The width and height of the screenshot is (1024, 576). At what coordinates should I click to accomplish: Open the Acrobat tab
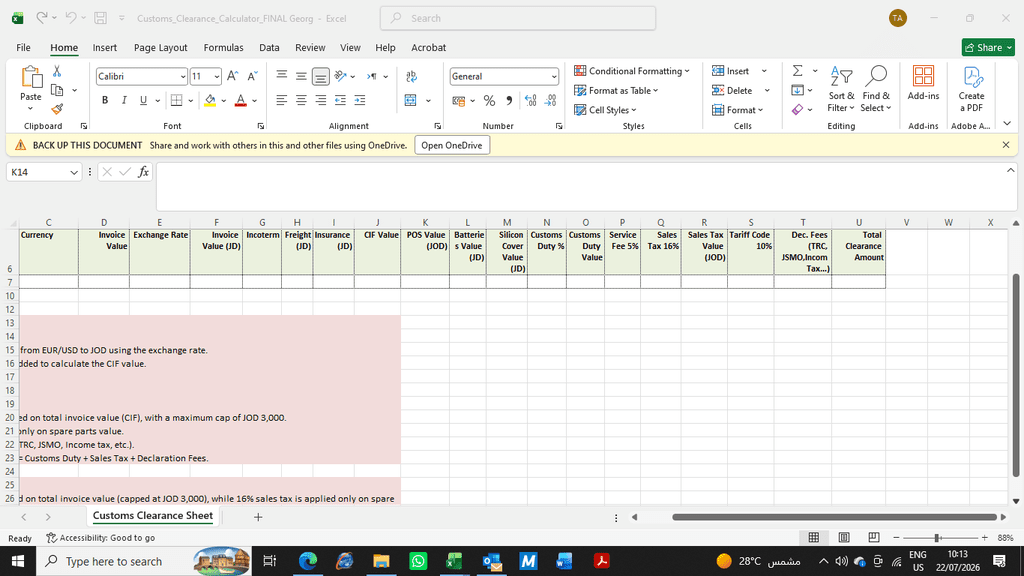(x=428, y=48)
